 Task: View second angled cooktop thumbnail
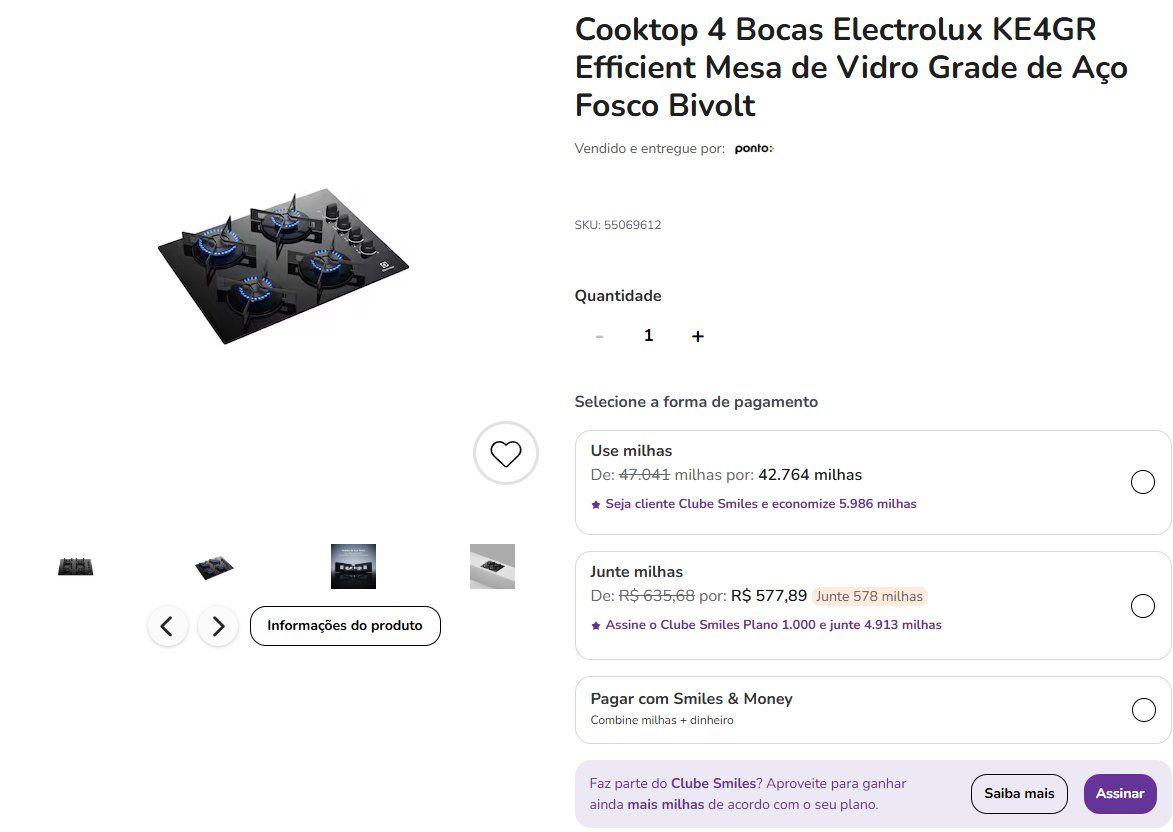click(214, 566)
